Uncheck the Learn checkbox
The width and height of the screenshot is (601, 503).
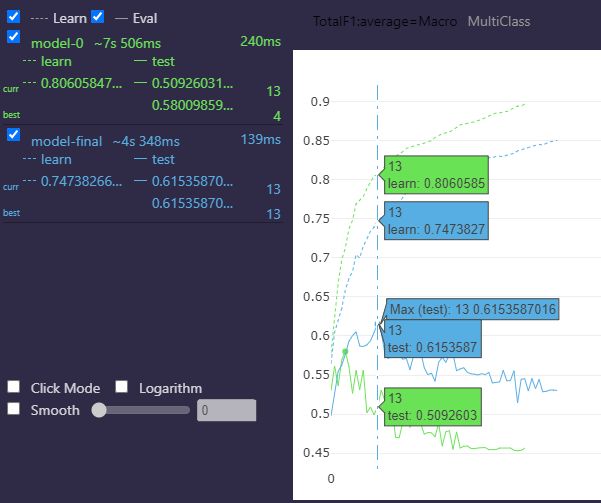(13, 16)
